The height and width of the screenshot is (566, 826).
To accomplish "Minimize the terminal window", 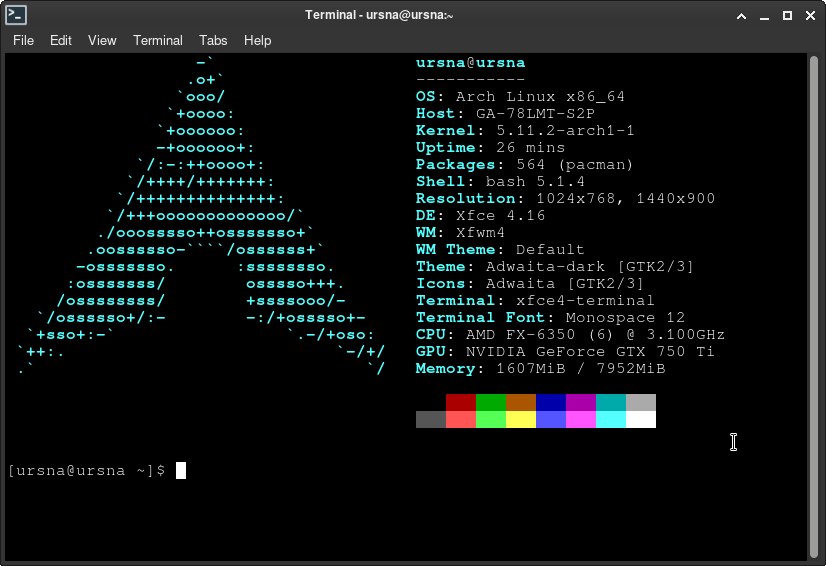I will [764, 16].
